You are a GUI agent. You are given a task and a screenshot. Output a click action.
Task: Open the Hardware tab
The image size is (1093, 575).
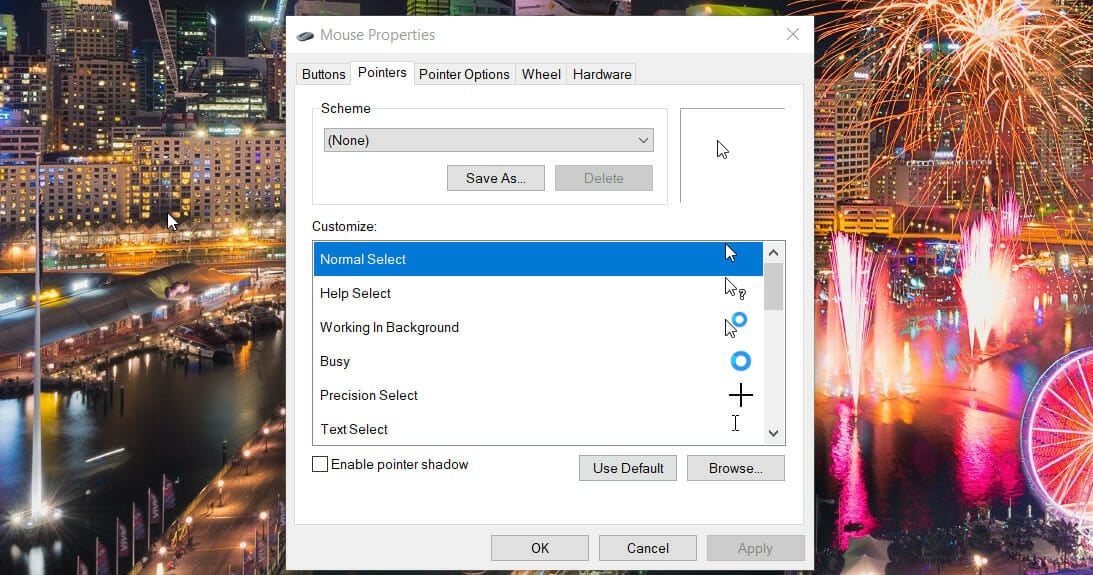602,75
